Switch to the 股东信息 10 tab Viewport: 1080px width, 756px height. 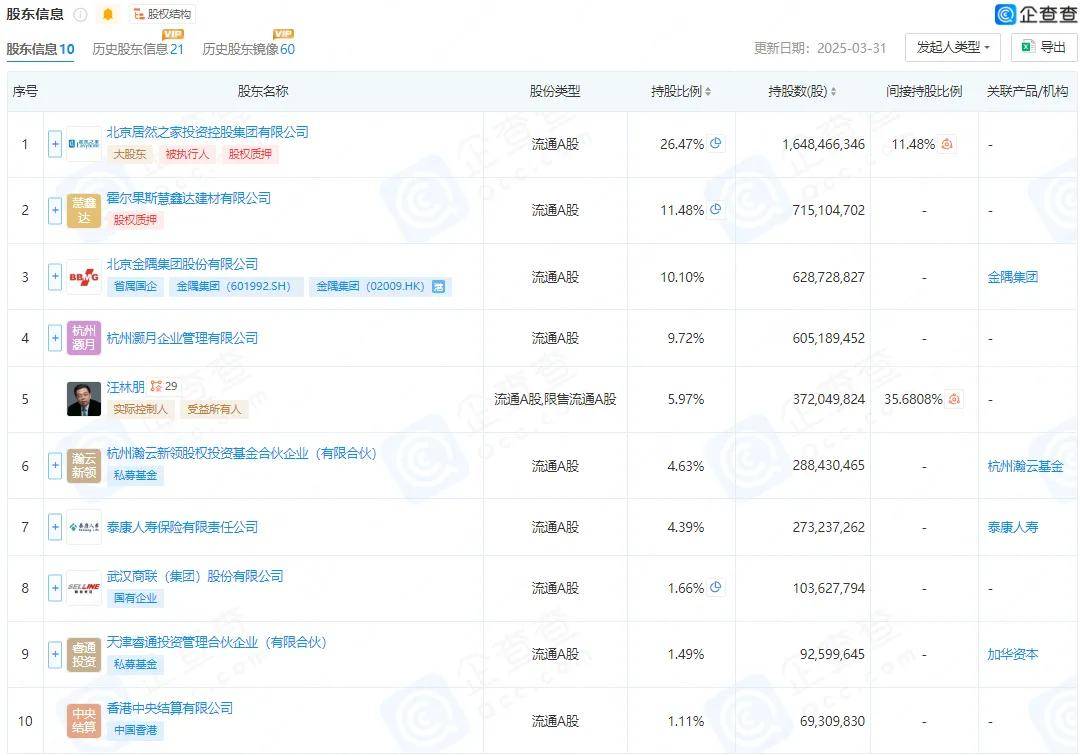pos(41,49)
